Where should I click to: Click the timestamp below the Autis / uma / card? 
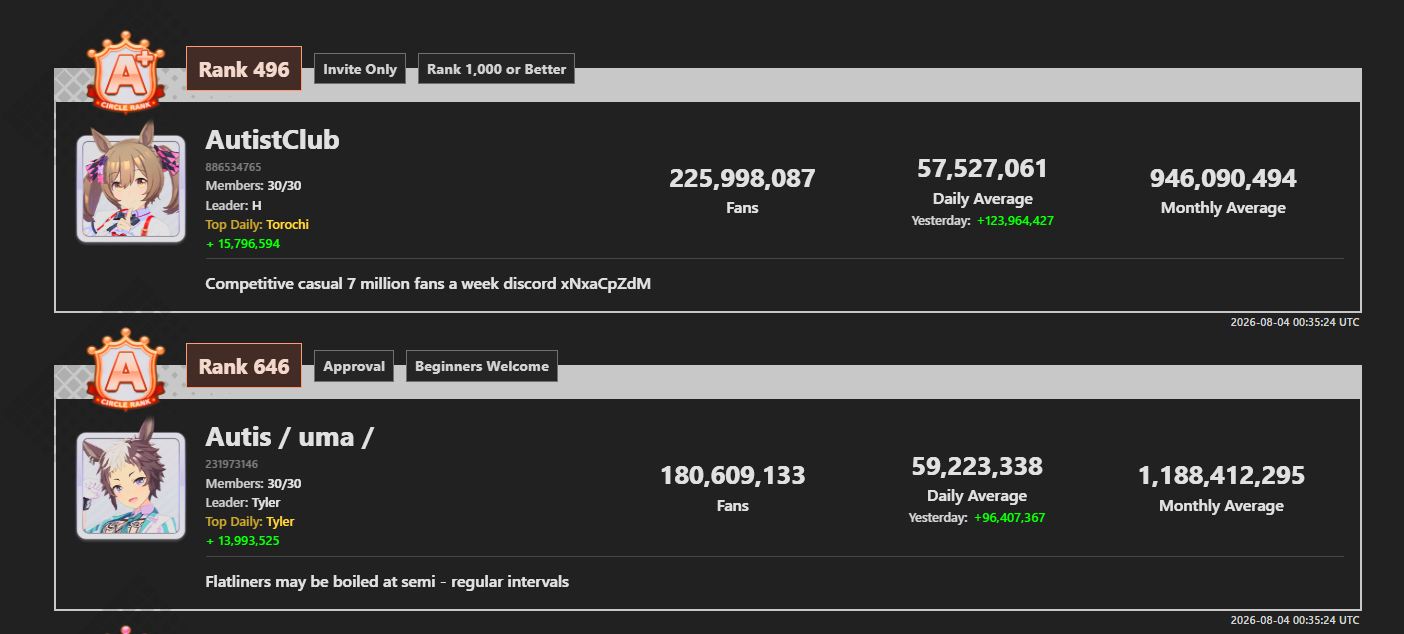click(1294, 620)
